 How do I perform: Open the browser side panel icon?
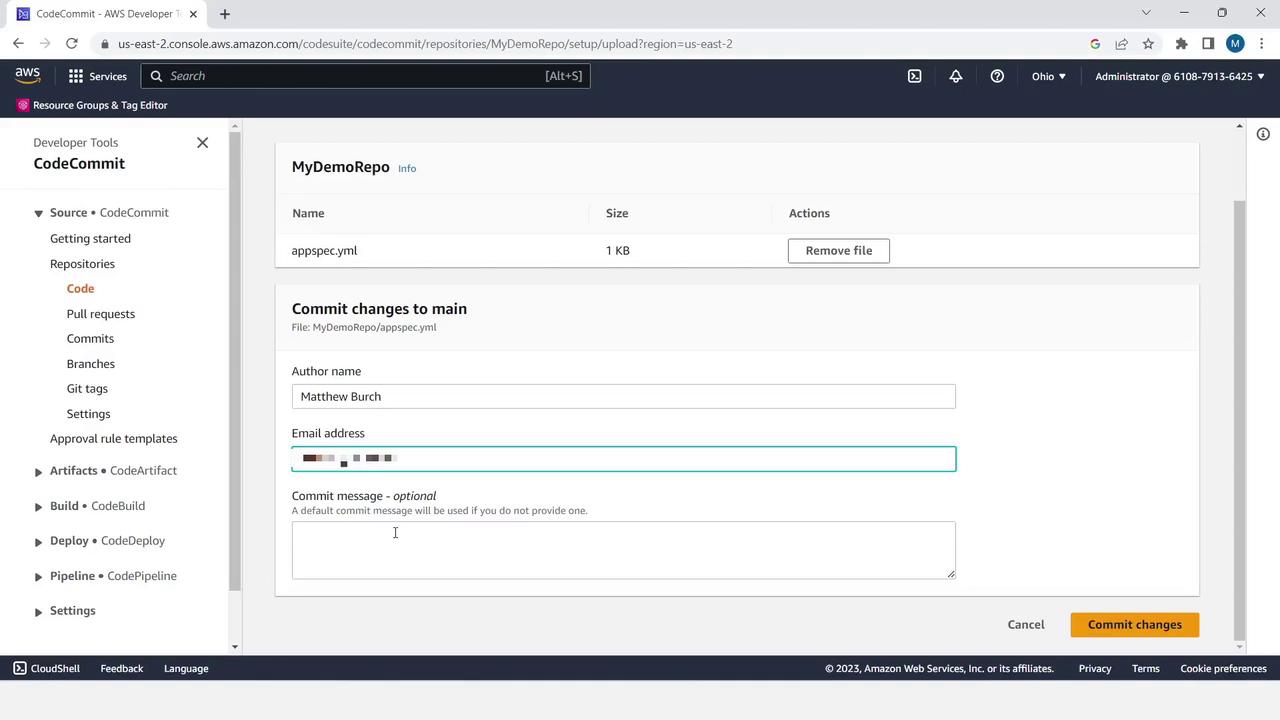tap(1208, 44)
